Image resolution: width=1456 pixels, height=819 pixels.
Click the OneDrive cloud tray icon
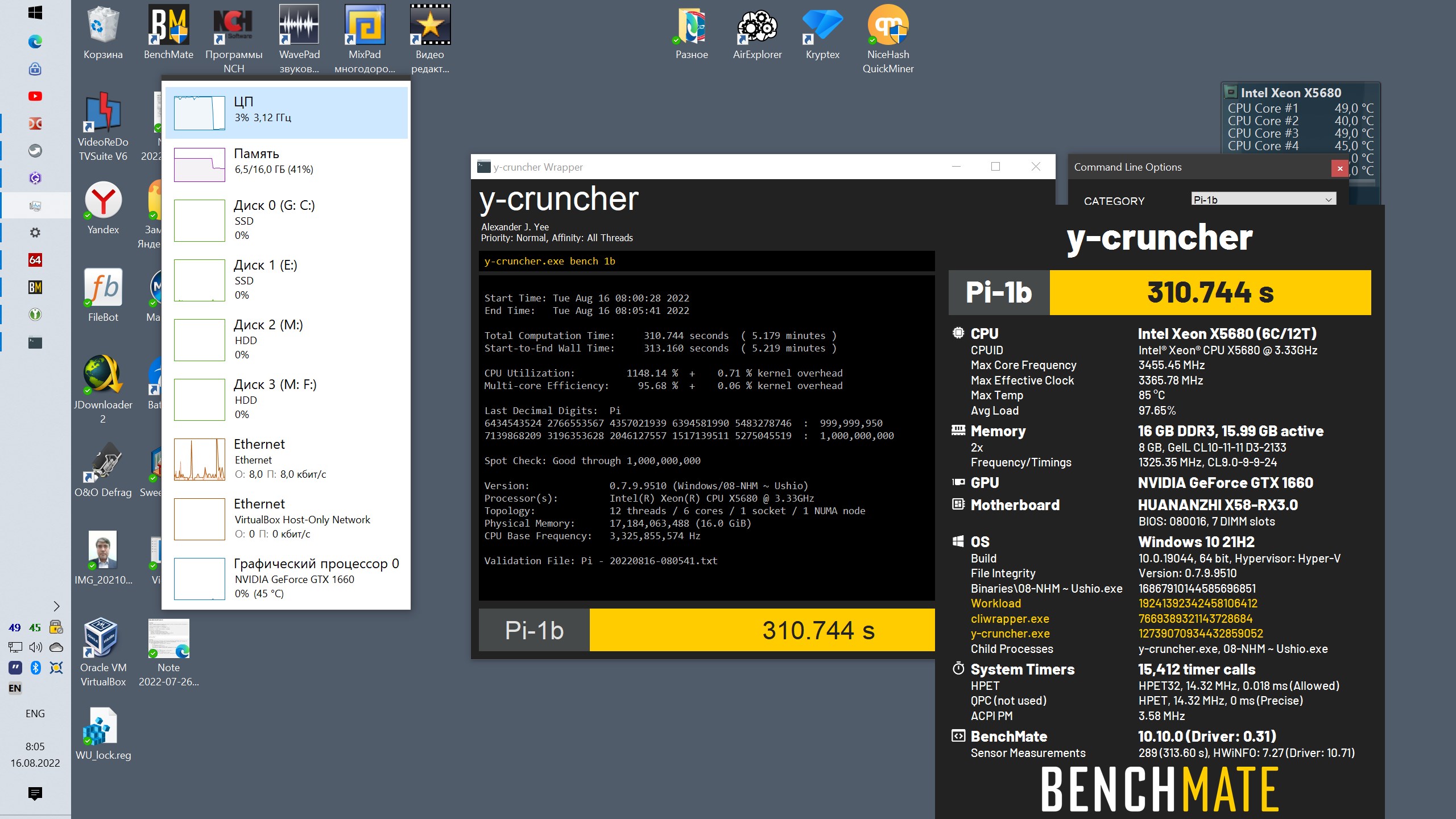pyautogui.click(x=56, y=647)
